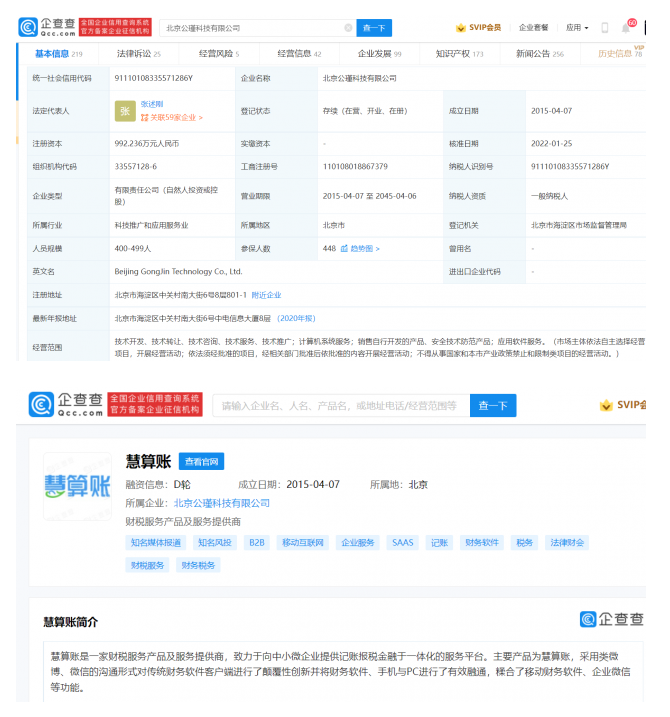670x717 pixels.
Task: Click the trend chart icon next to 448
Action: 344,248
